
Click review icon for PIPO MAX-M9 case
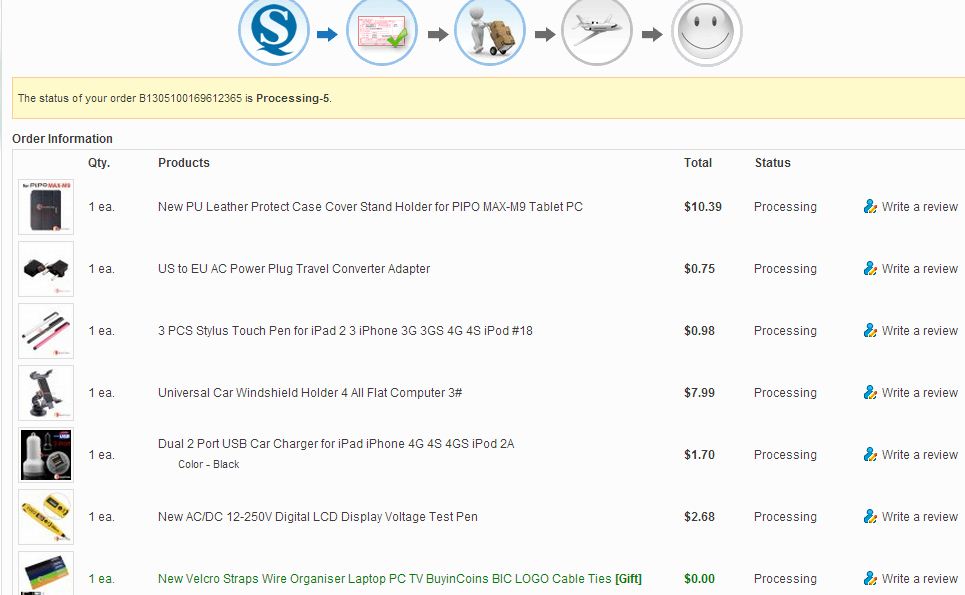[870, 207]
